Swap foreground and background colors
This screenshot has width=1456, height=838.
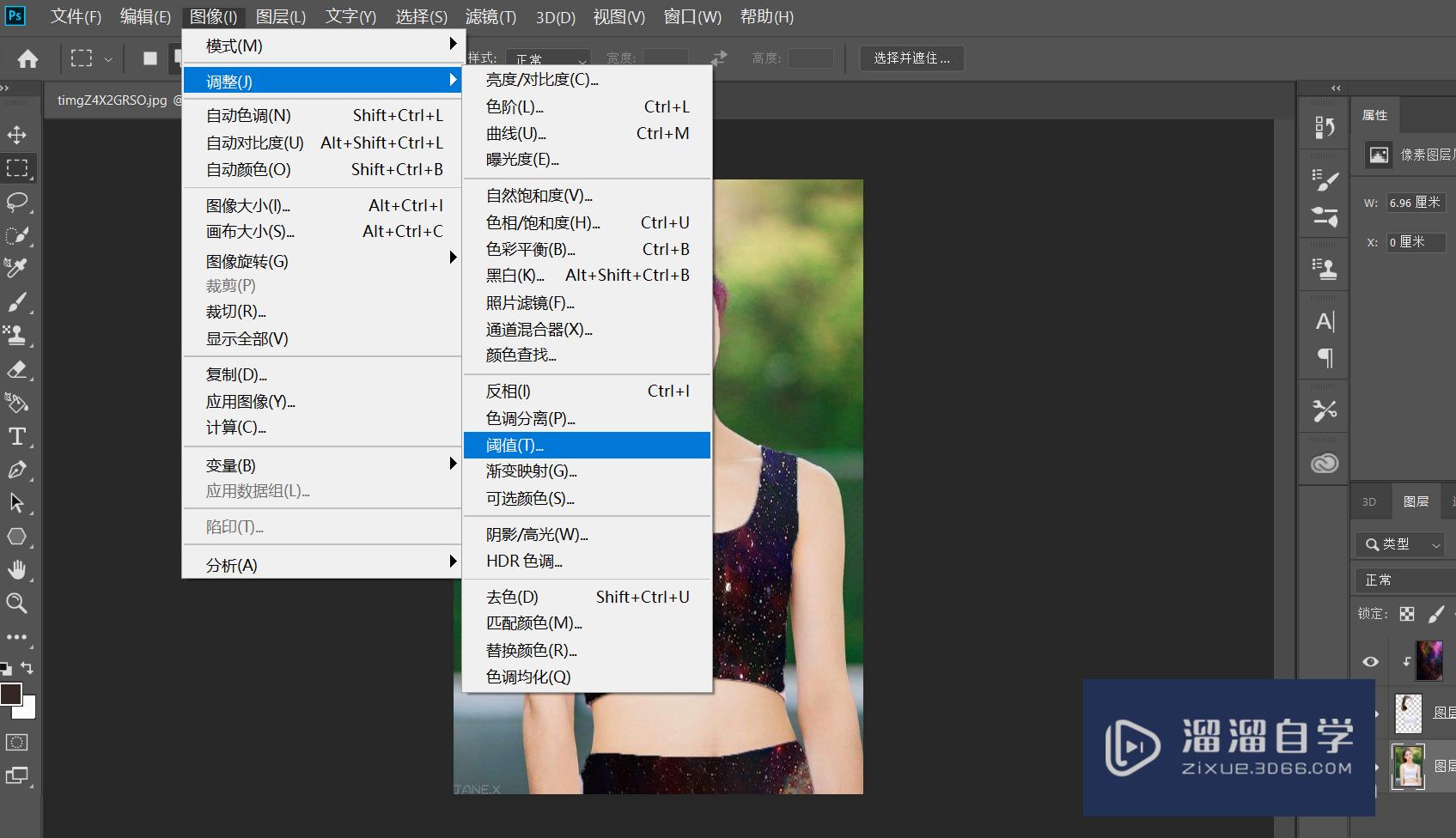[27, 667]
